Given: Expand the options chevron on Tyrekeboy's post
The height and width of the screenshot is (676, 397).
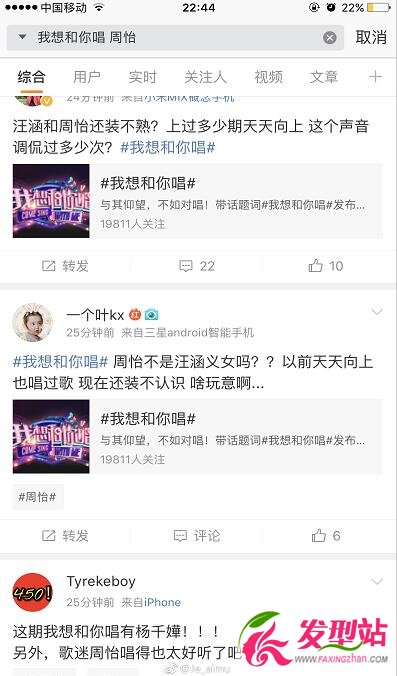Looking at the screenshot, I should [377, 582].
